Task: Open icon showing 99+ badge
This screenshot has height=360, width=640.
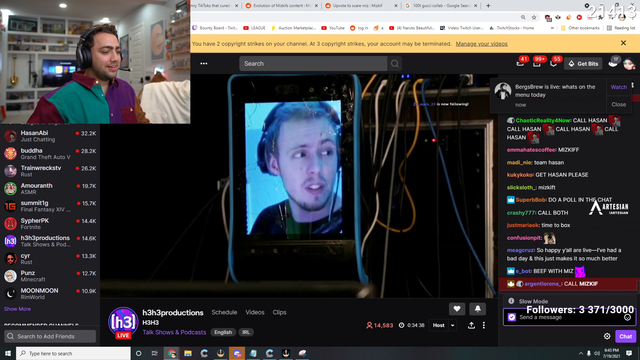Action: (537, 63)
